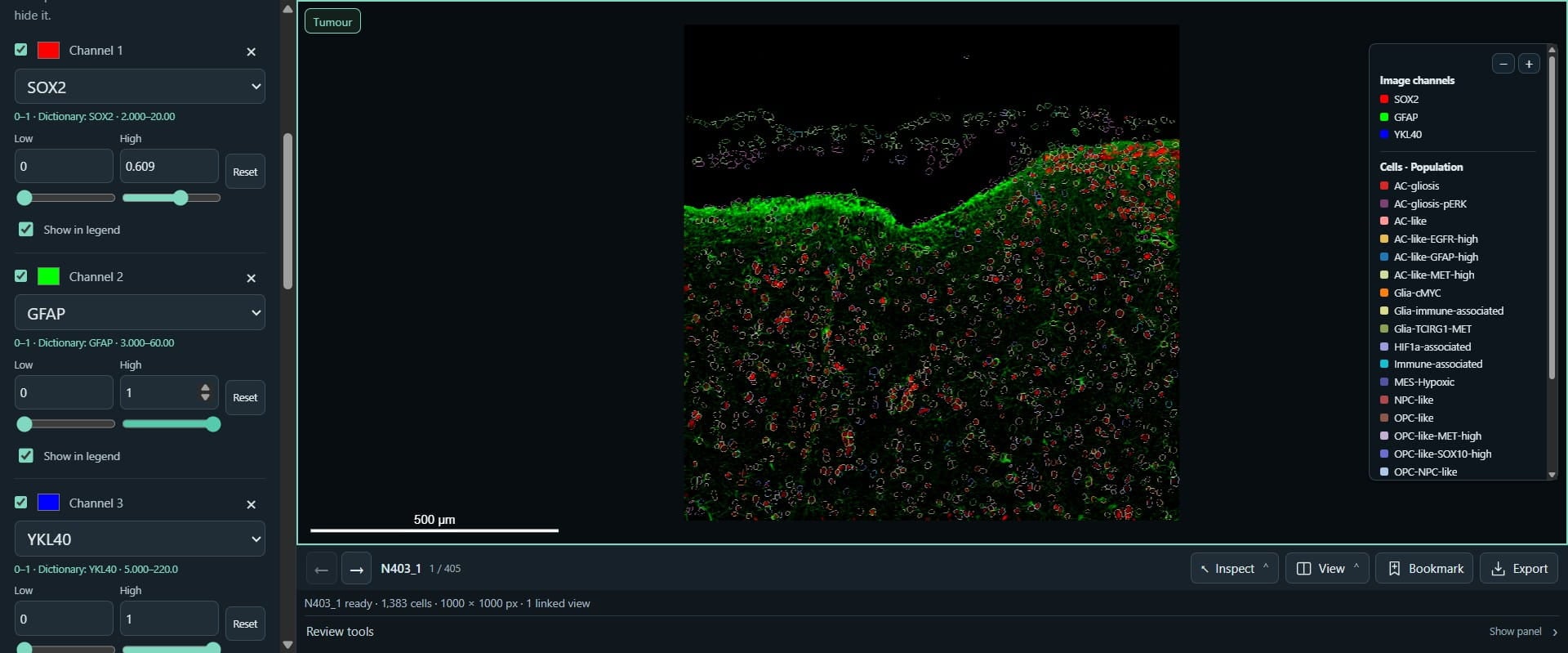
Task: Expand the View menu
Action: (x=1326, y=569)
